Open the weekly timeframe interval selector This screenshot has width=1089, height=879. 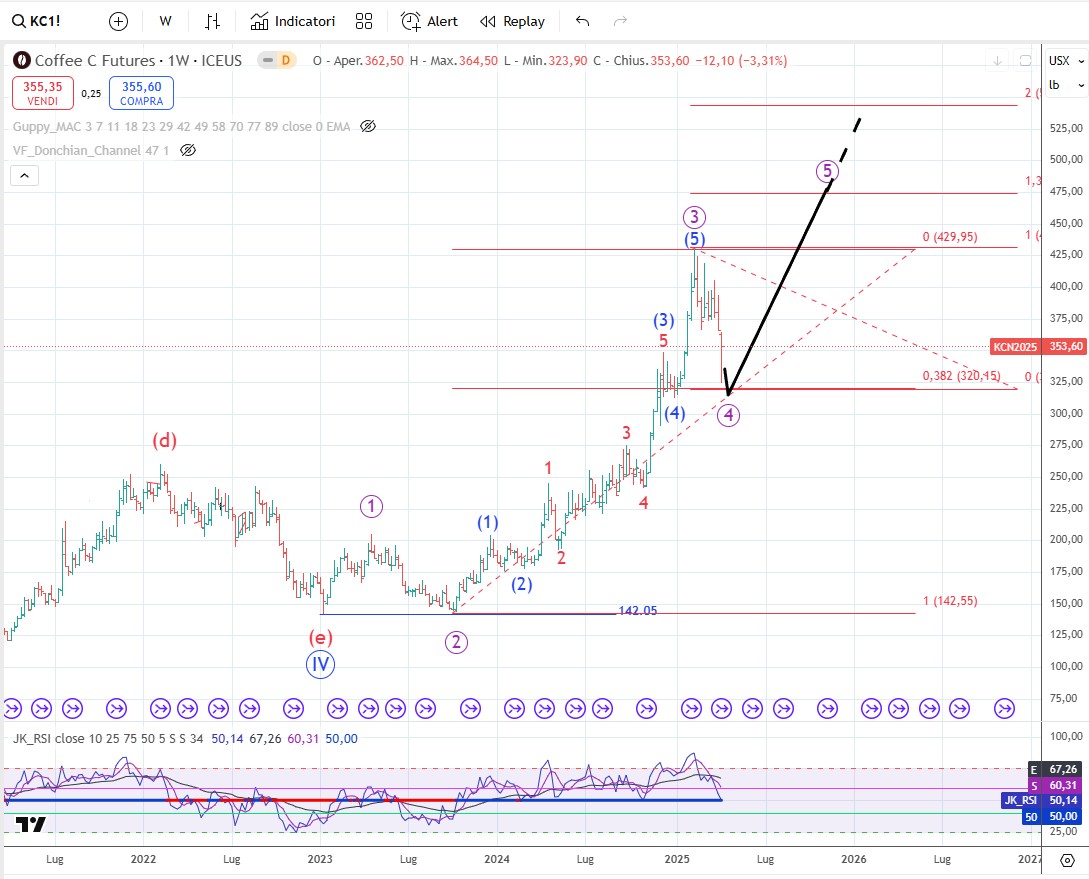pyautogui.click(x=165, y=21)
